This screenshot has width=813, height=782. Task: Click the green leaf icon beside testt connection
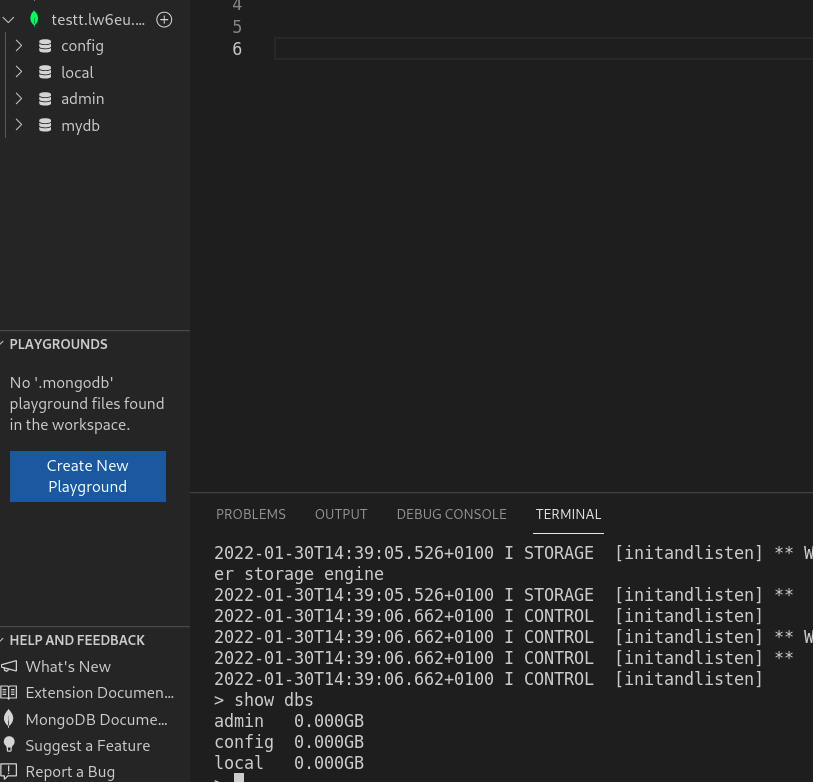pos(34,19)
